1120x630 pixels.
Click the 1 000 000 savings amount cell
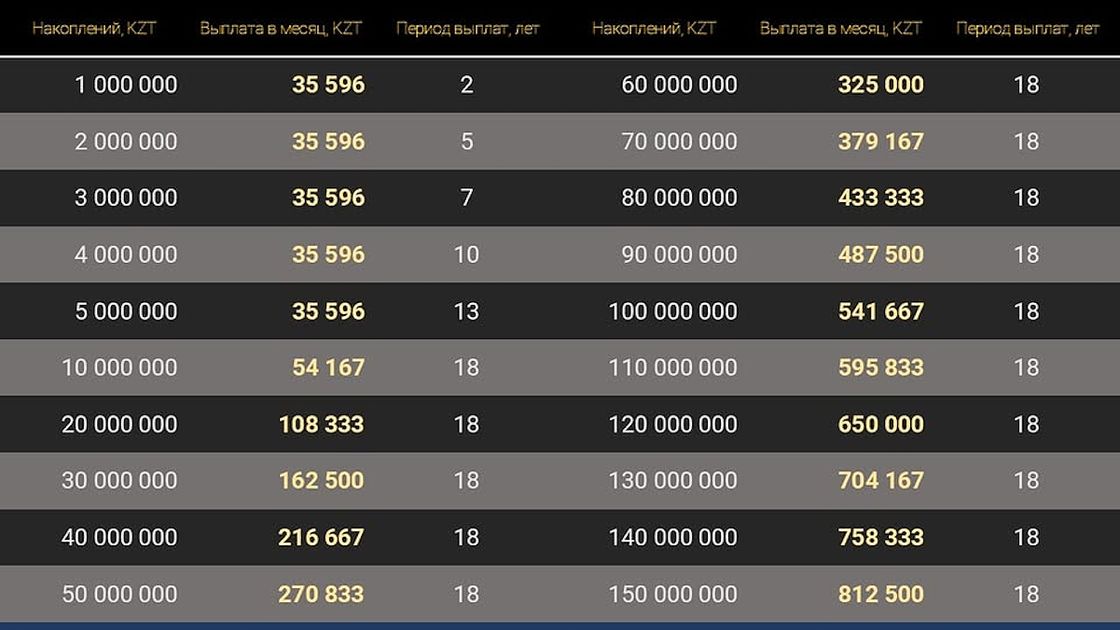click(125, 85)
